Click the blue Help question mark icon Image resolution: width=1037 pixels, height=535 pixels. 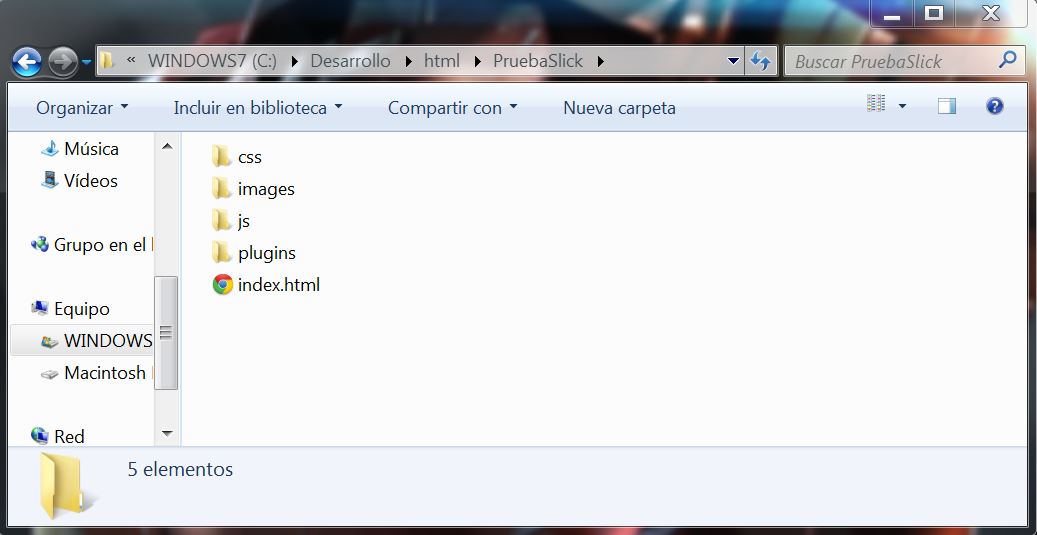pos(994,106)
